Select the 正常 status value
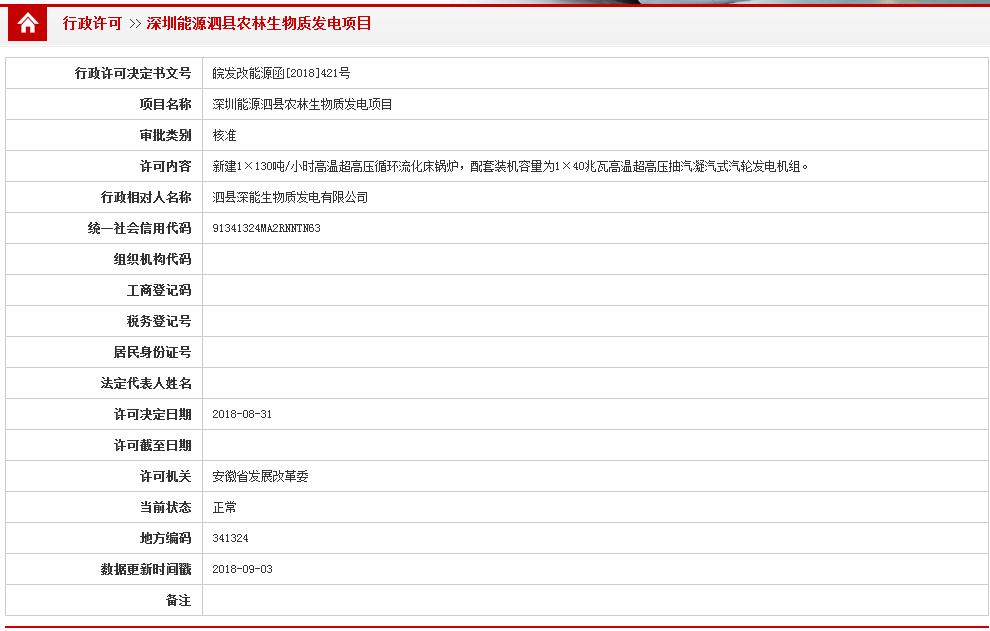 coord(224,507)
